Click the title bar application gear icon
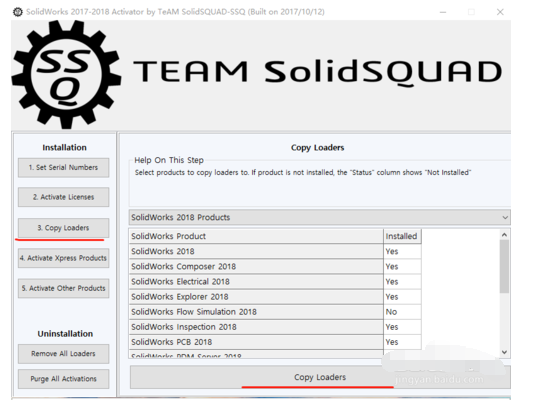 tap(17, 12)
